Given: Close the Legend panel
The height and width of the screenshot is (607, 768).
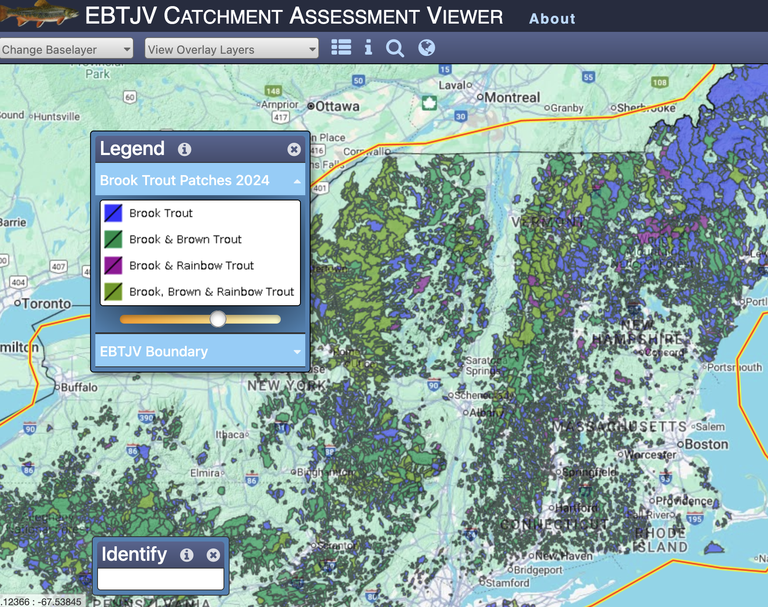Looking at the screenshot, I should (294, 149).
